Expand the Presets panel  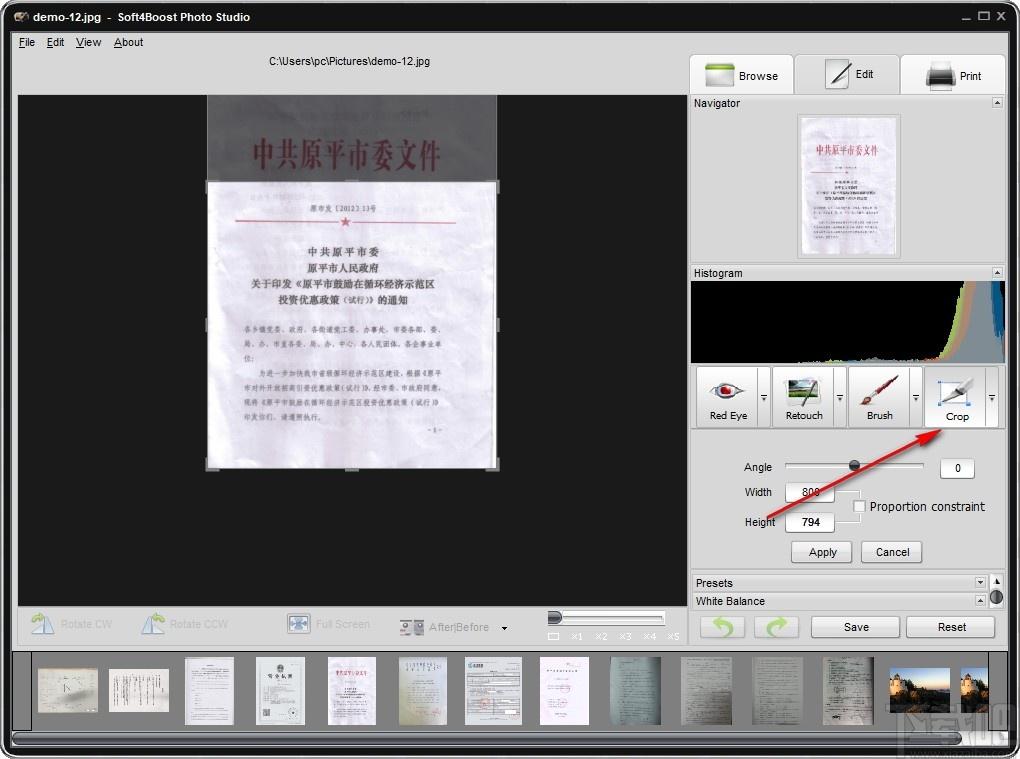click(x=980, y=582)
